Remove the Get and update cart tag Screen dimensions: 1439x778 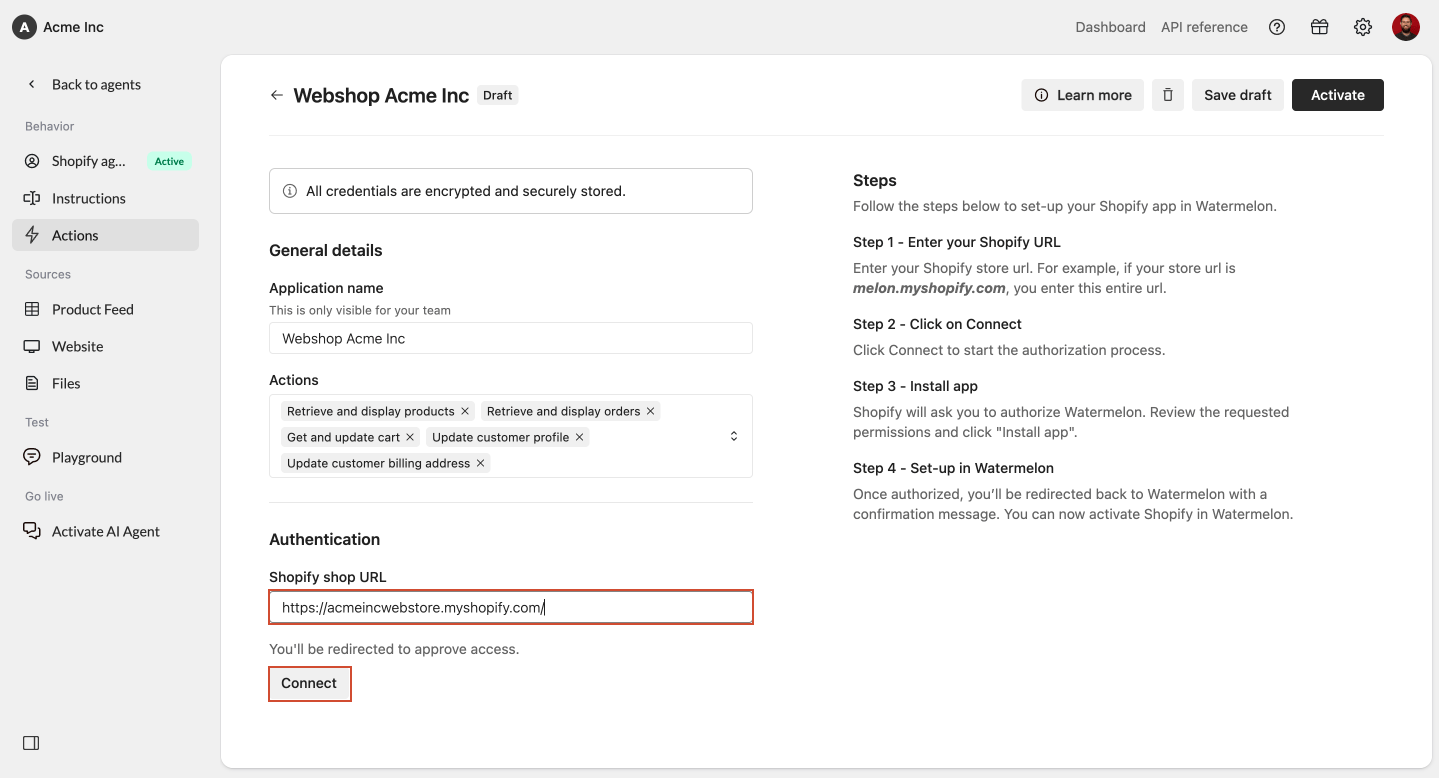click(x=410, y=437)
